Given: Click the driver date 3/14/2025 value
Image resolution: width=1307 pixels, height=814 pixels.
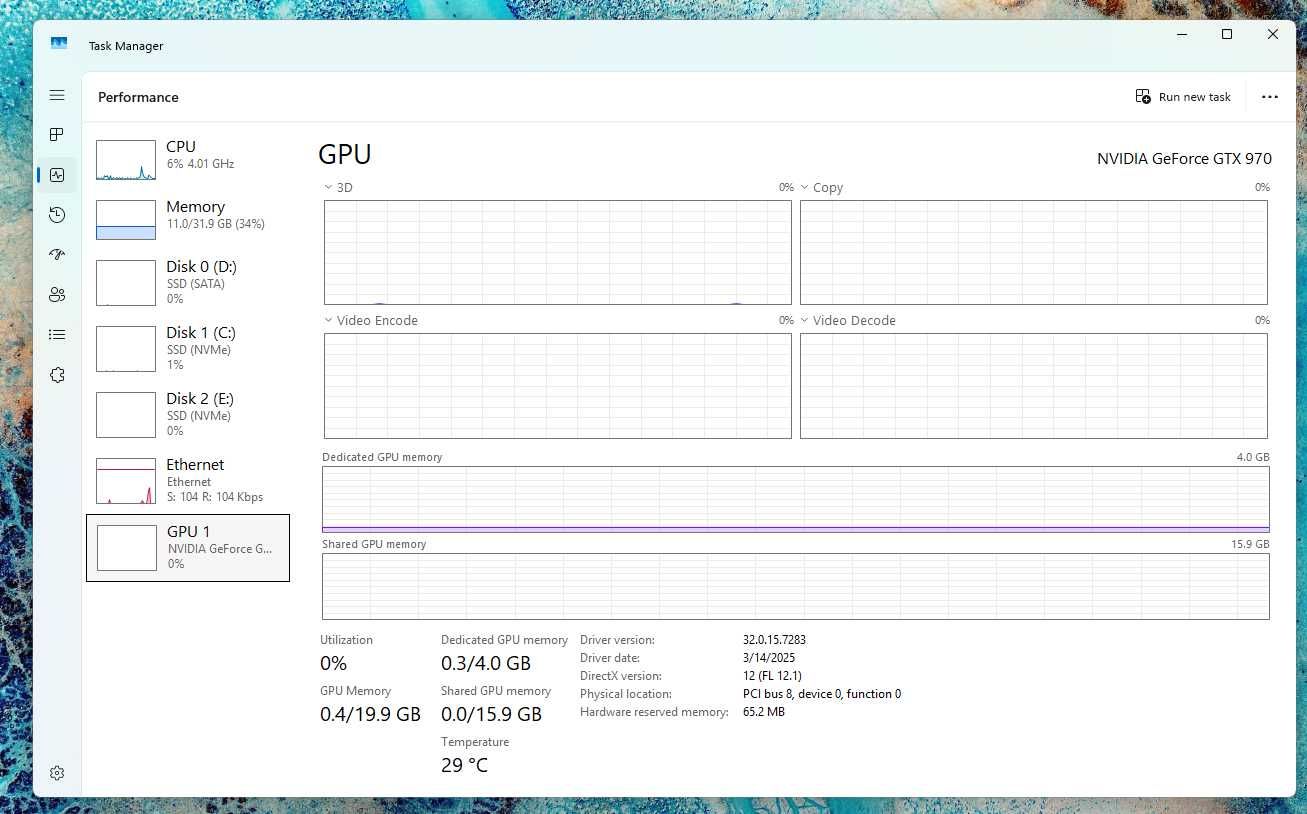Looking at the screenshot, I should coord(769,658).
